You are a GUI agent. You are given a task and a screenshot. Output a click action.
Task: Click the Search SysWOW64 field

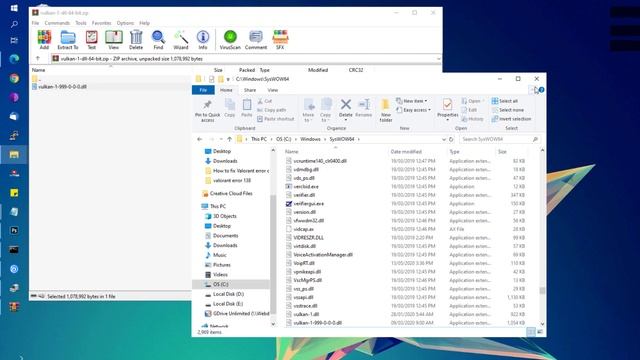coord(499,139)
